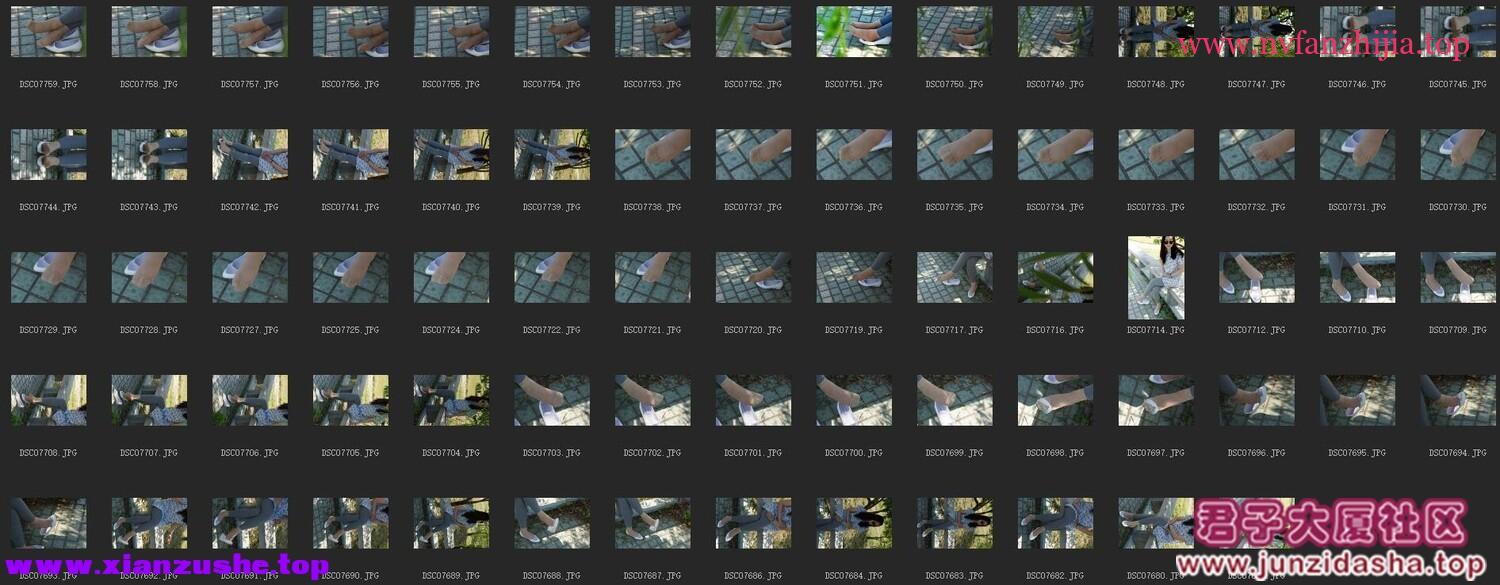Viewport: 1500px width, 585px height.
Task: Select the DSC07753.JPG file label
Action: [652, 85]
